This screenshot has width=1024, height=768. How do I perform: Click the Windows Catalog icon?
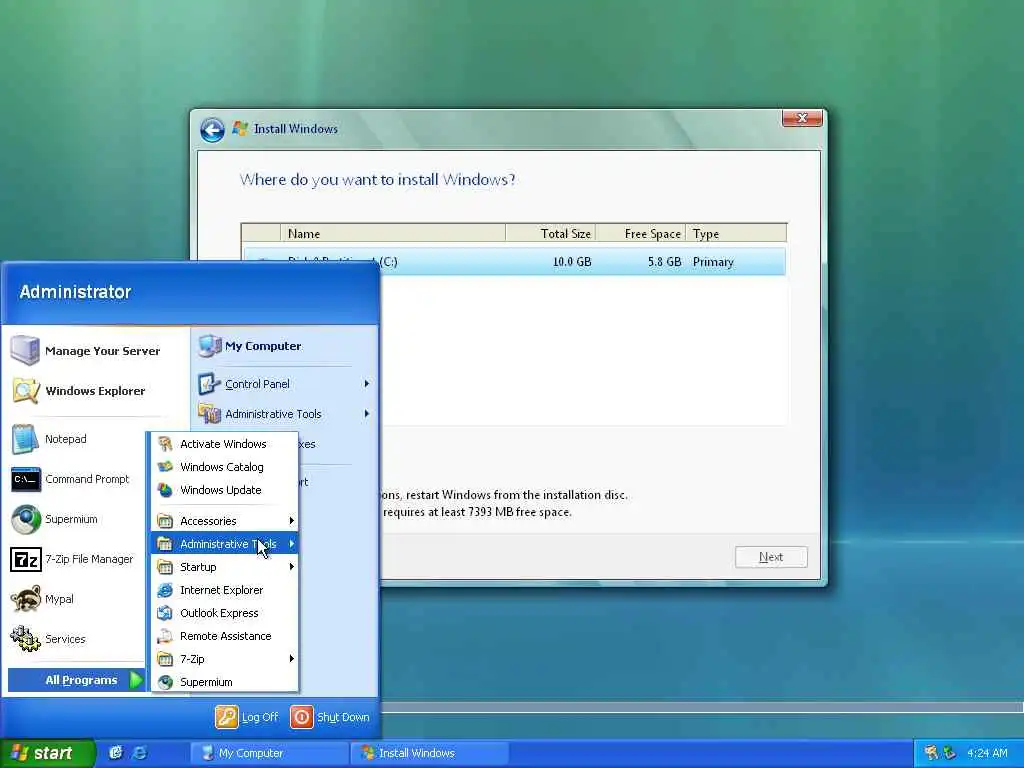point(165,467)
